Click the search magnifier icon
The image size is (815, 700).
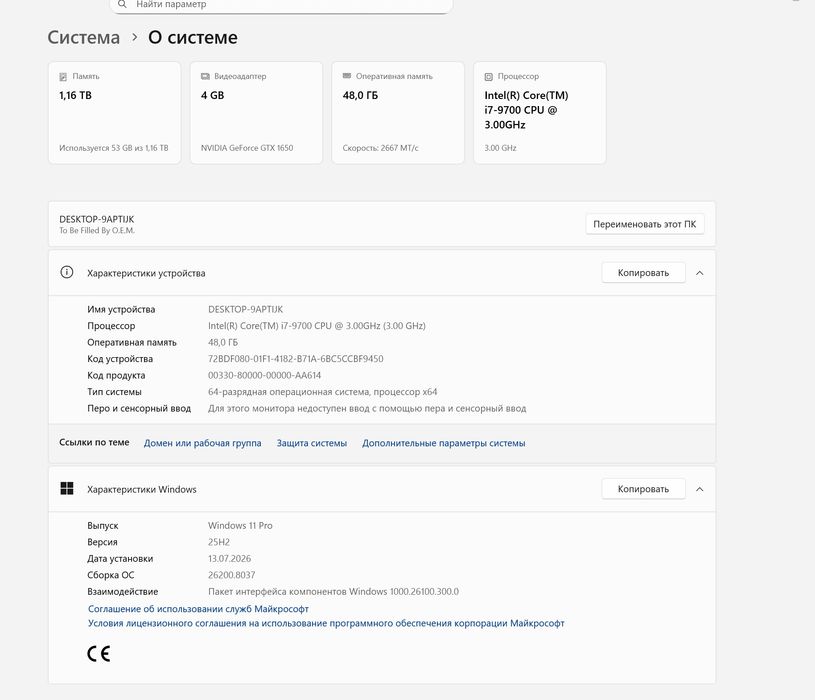coord(122,4)
